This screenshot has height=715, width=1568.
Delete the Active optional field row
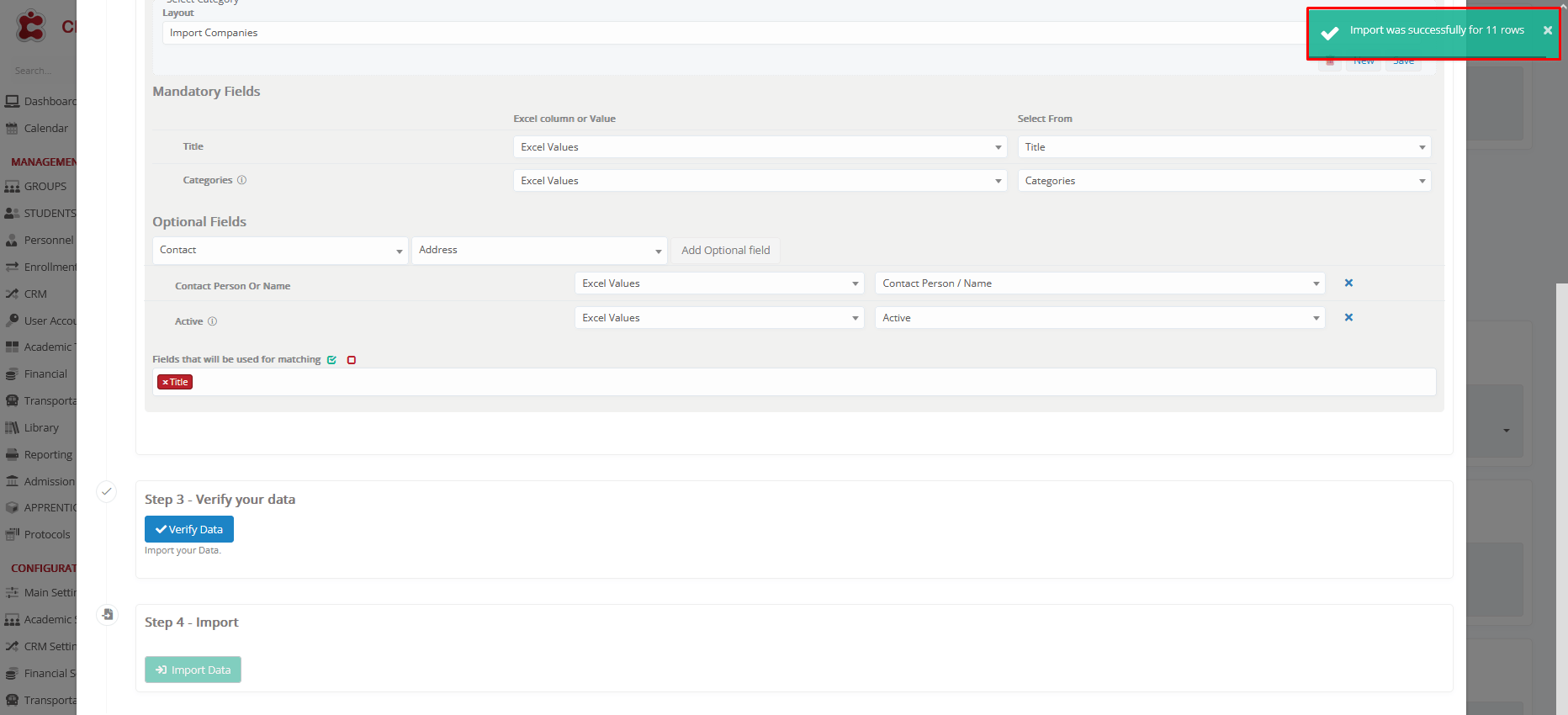click(x=1348, y=318)
